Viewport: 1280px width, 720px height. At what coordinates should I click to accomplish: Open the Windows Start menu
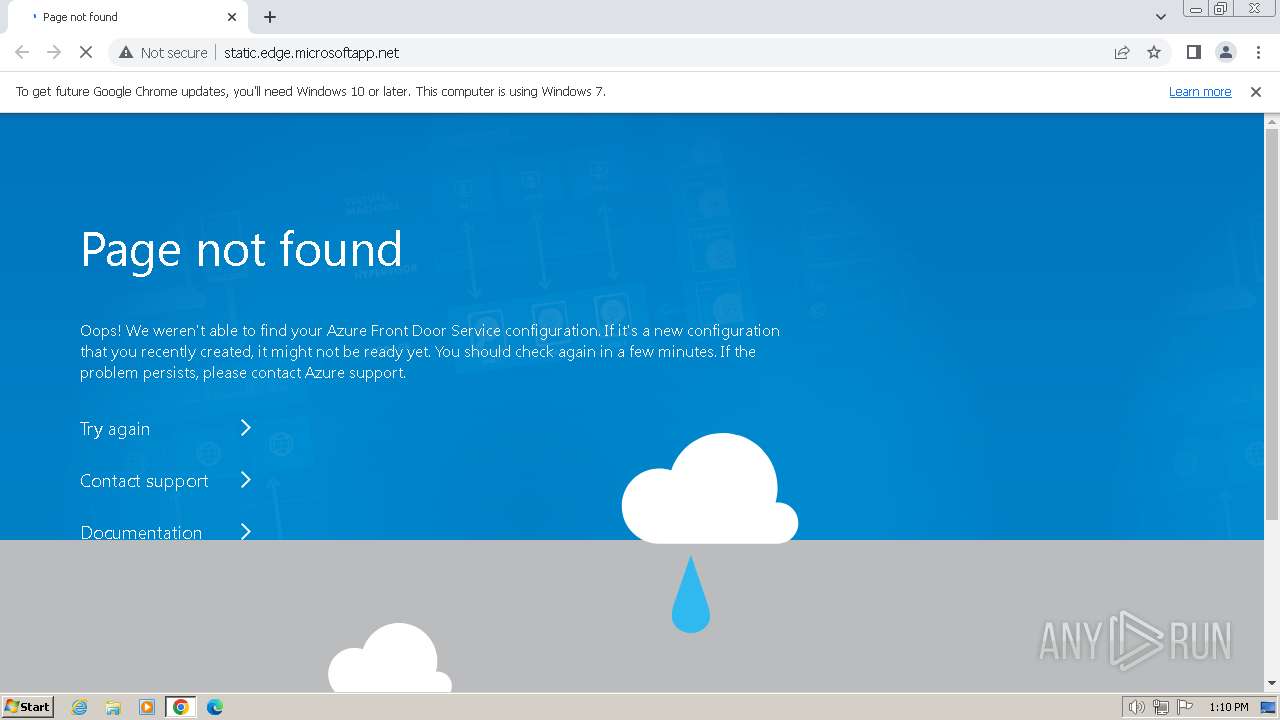pos(28,706)
